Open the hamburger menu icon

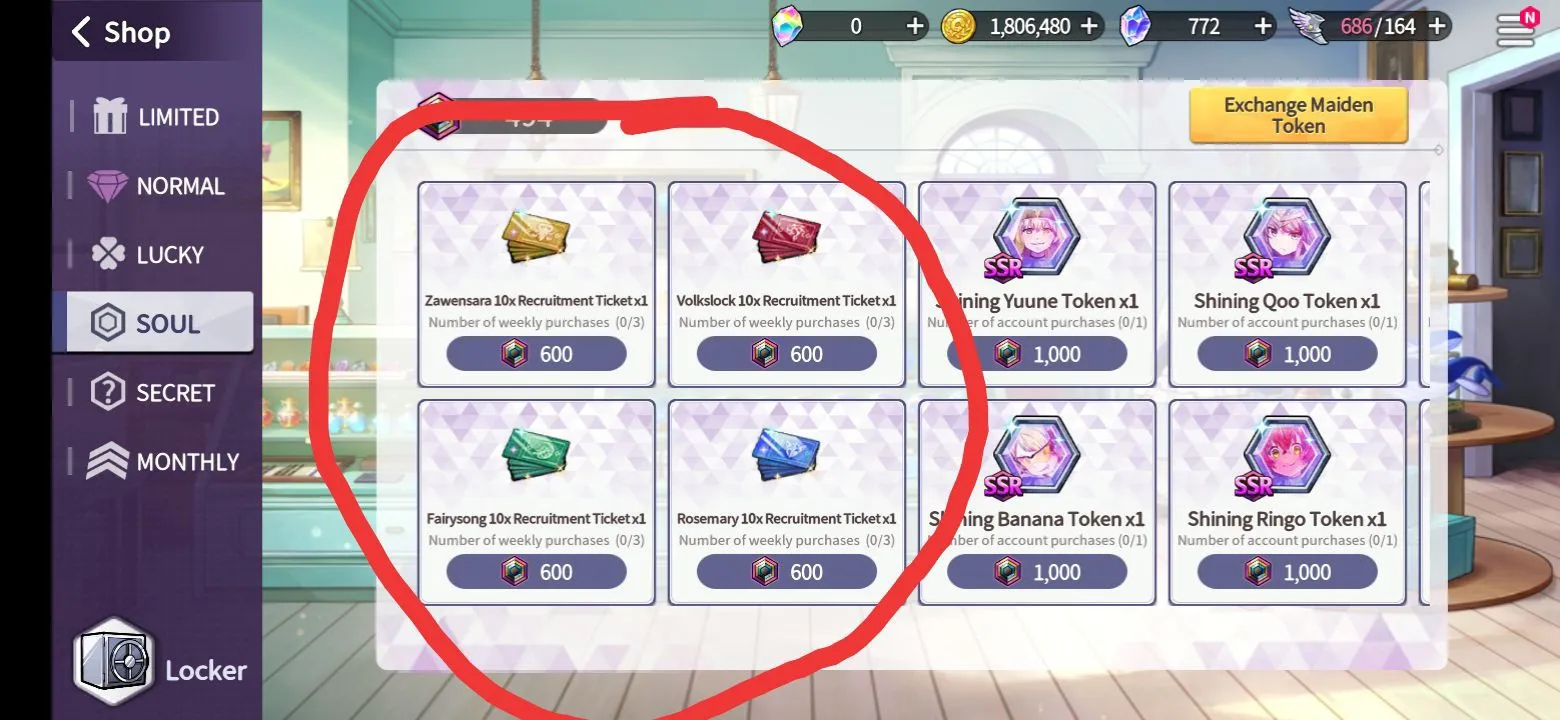point(1515,29)
